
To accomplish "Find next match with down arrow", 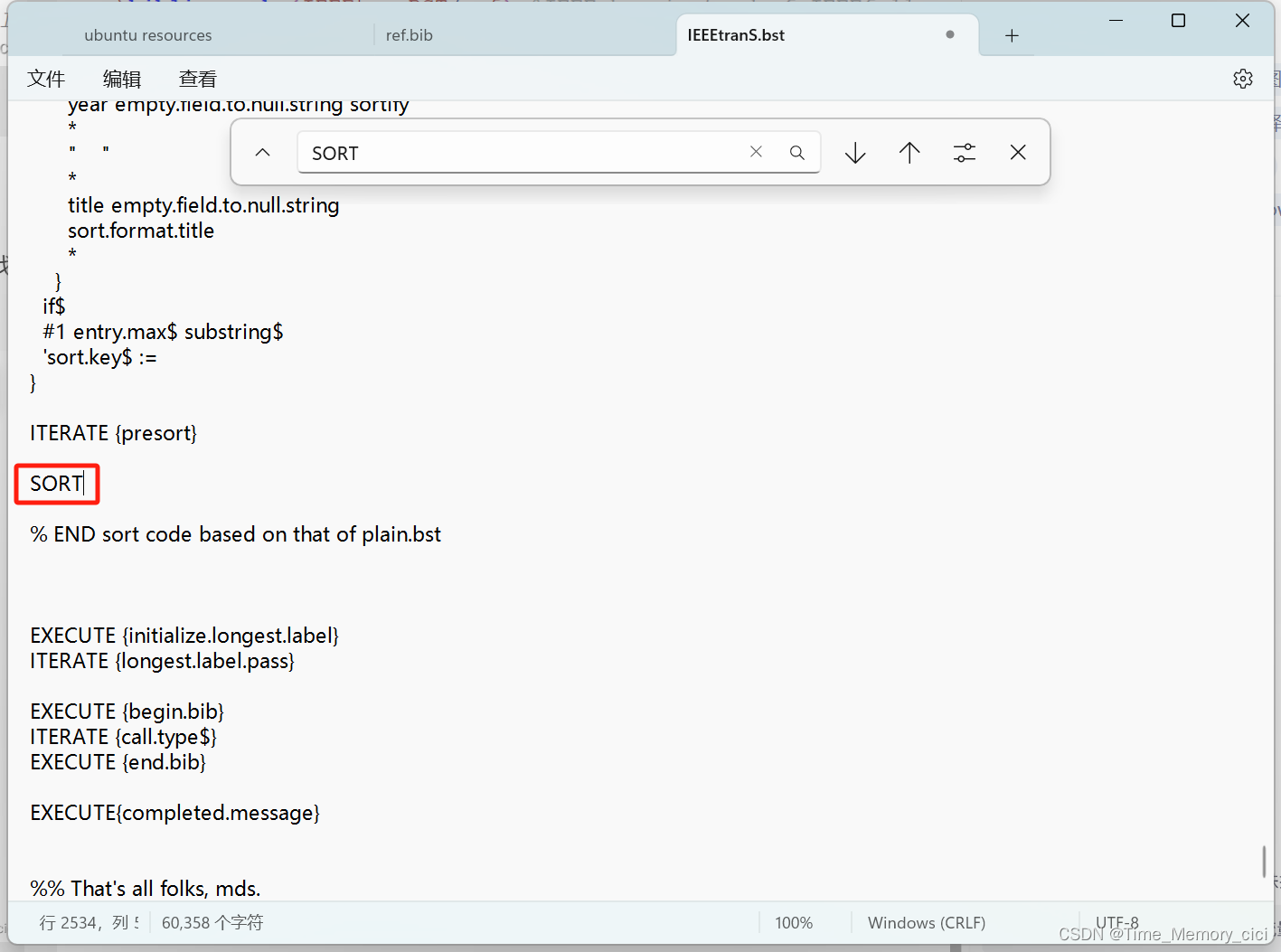I will 855,153.
